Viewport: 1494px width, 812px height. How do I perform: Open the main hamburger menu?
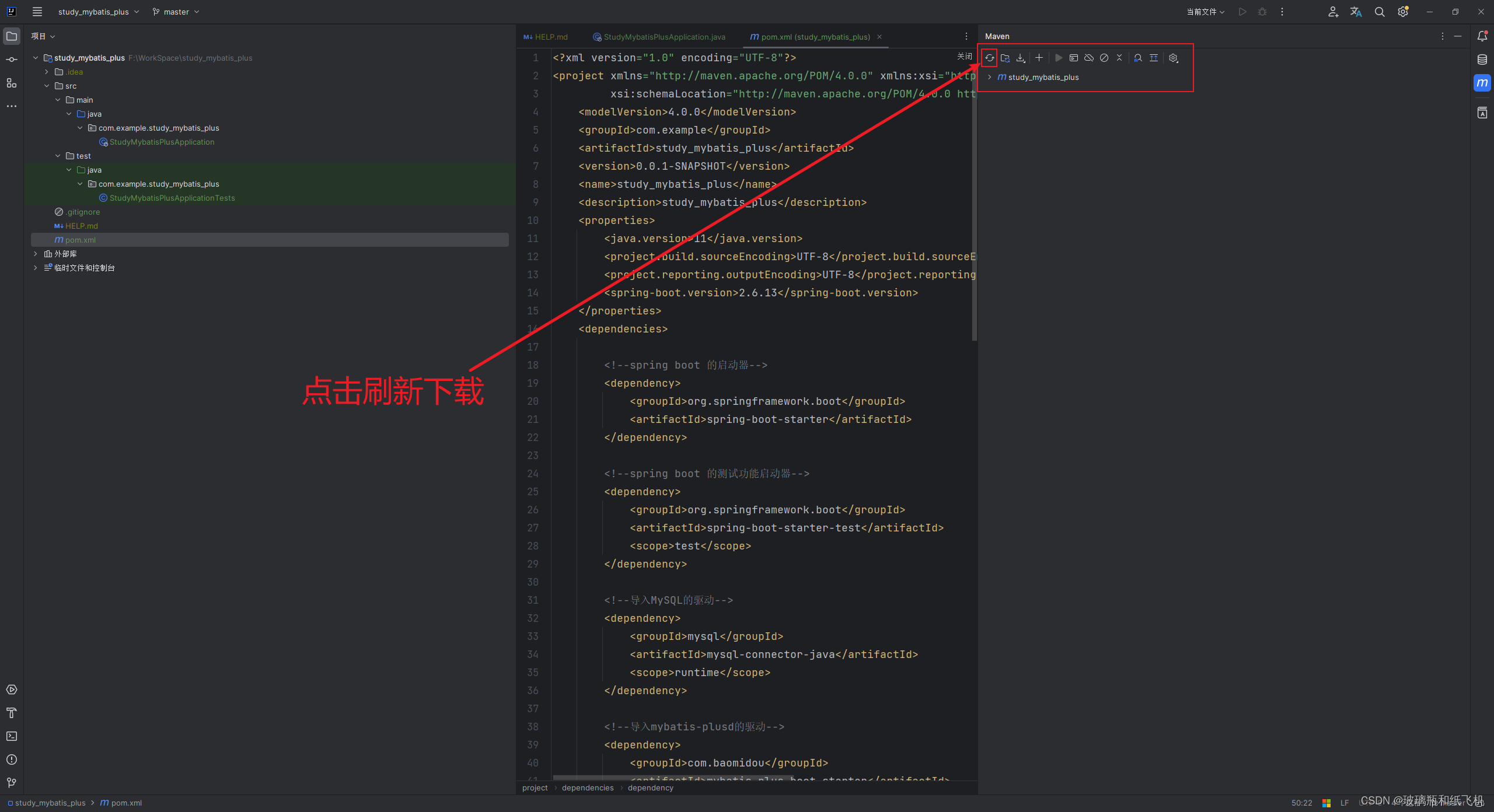pos(37,12)
